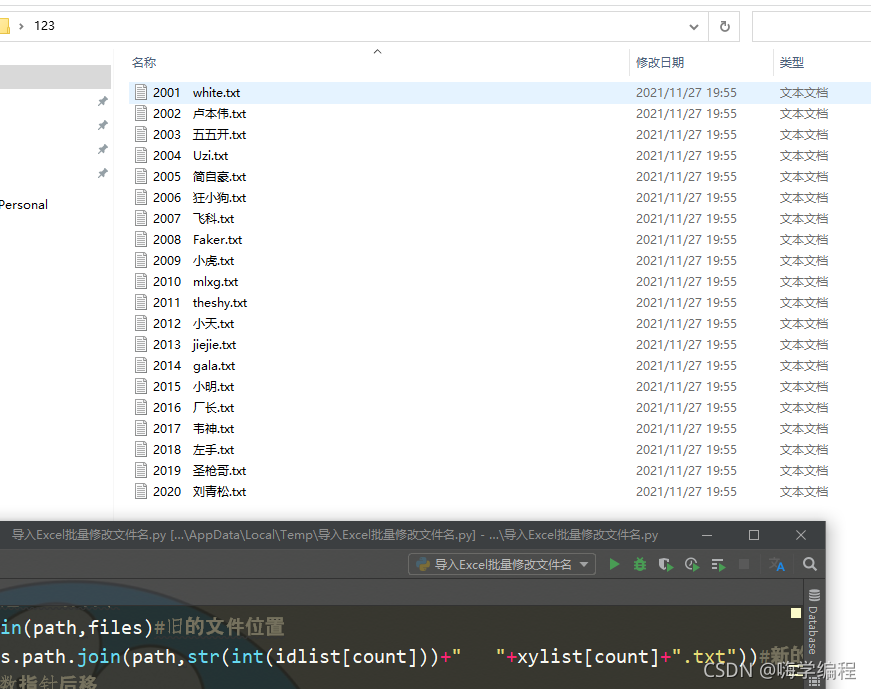
Task: Open the Personal item in navigation pane
Action: pos(23,204)
